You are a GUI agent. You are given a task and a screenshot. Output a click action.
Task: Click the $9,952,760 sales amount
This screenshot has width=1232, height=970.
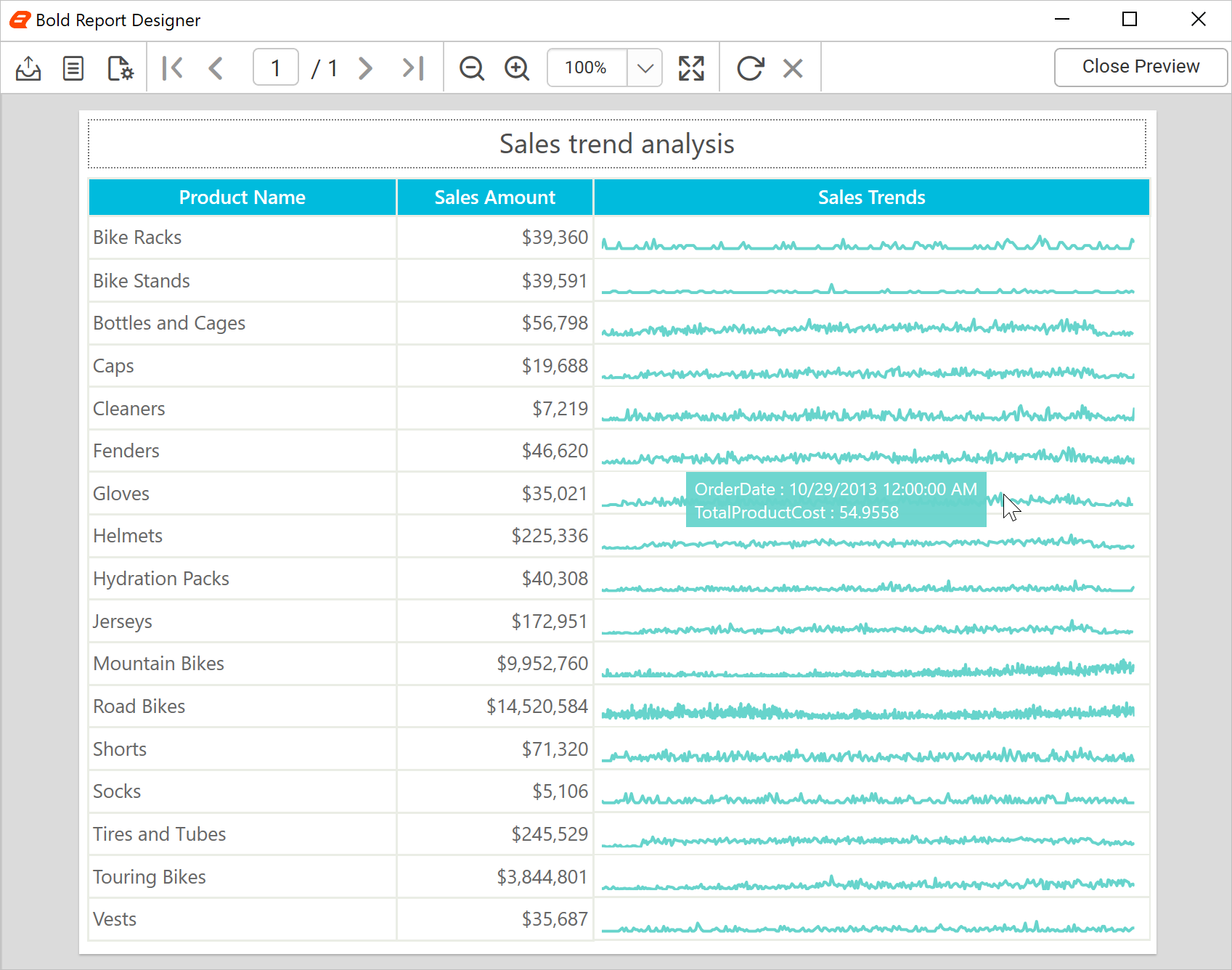point(542,664)
